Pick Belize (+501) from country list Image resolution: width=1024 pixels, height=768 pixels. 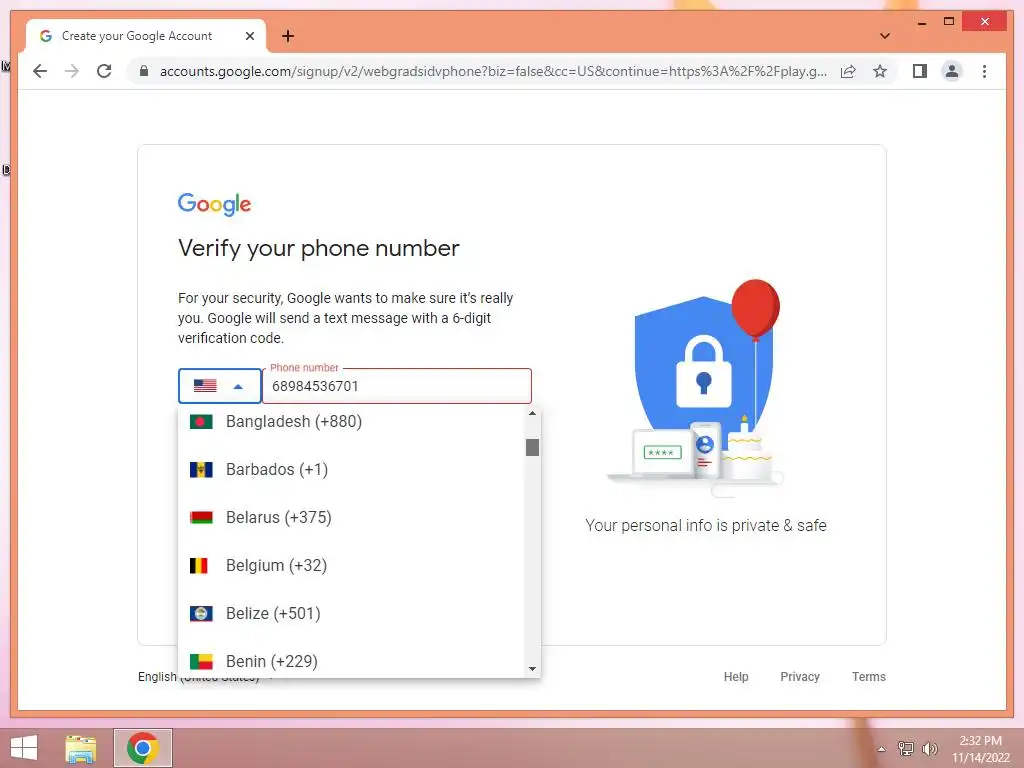tap(351, 613)
